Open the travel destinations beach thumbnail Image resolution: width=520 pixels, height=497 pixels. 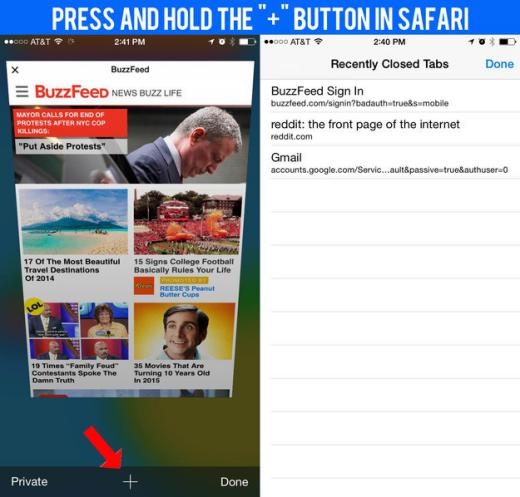click(74, 222)
